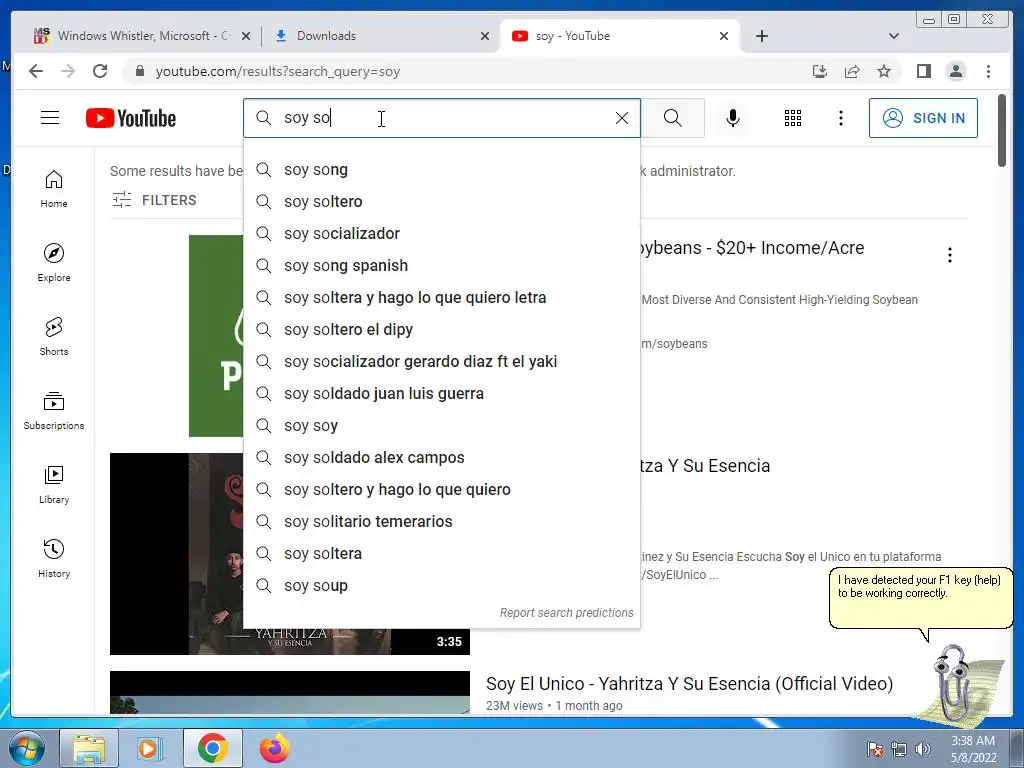Click the Clippy assistant character
1024x768 pixels.
pos(955,684)
